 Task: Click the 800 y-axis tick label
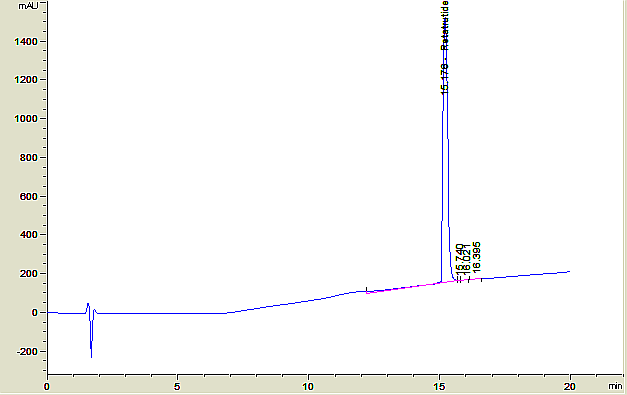(28, 158)
